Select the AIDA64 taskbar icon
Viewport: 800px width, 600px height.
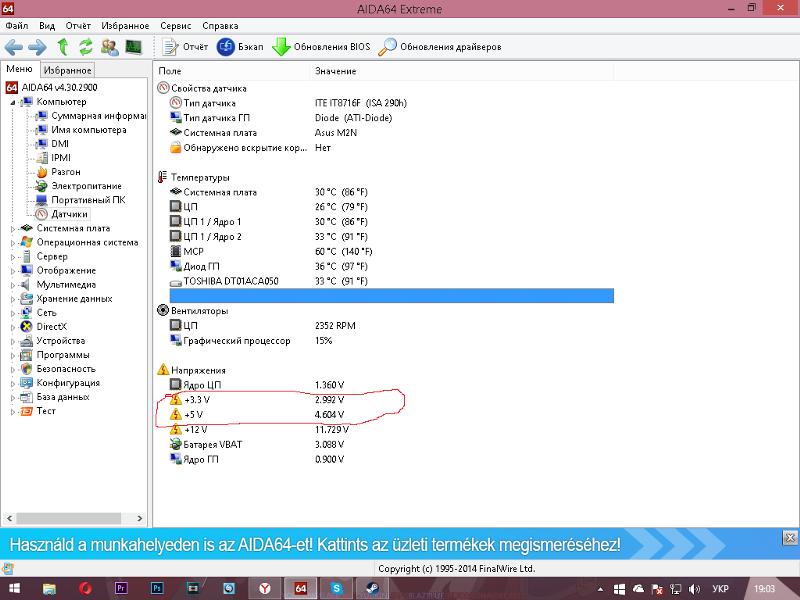pos(301,588)
